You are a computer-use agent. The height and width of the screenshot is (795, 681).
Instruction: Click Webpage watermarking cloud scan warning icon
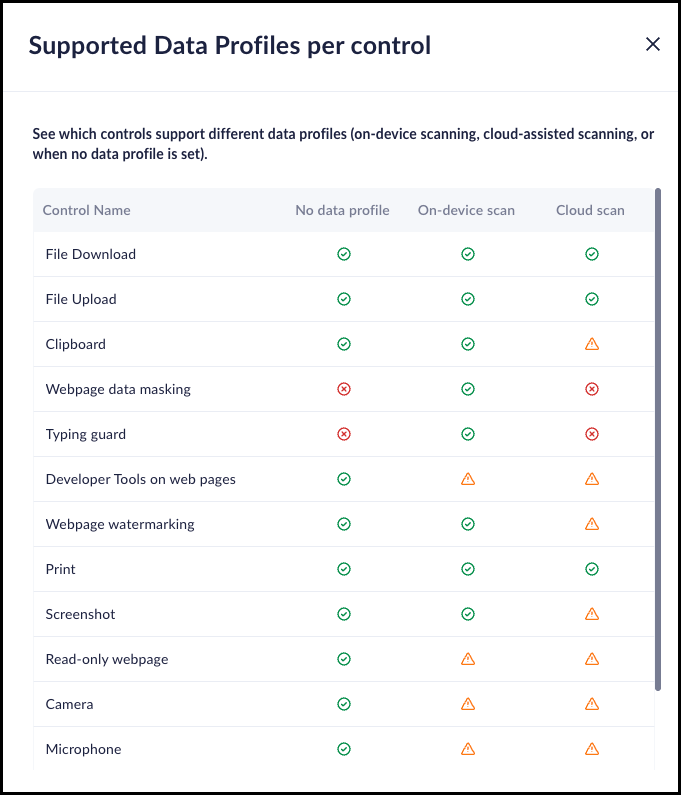tap(591, 524)
